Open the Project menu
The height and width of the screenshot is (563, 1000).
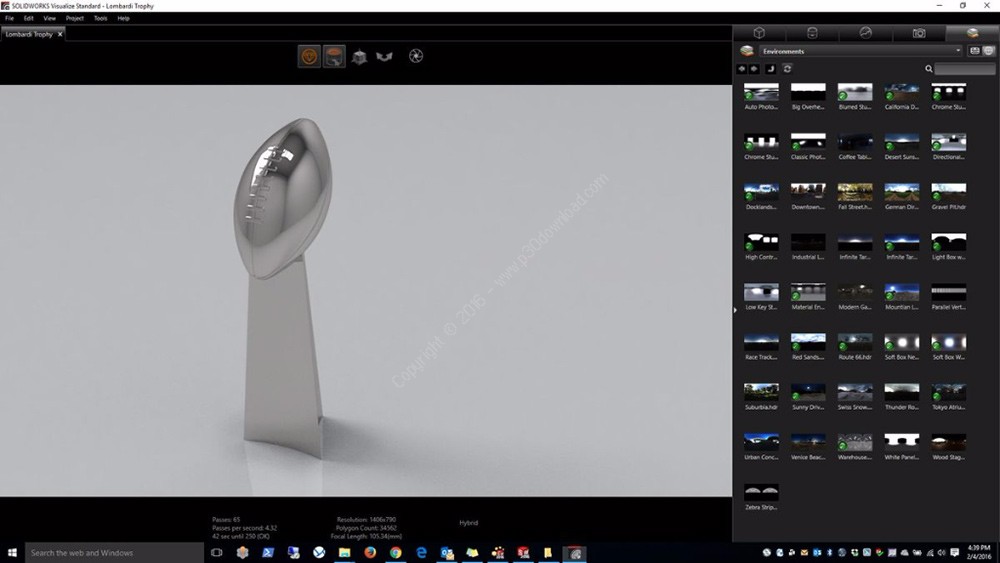pos(75,18)
